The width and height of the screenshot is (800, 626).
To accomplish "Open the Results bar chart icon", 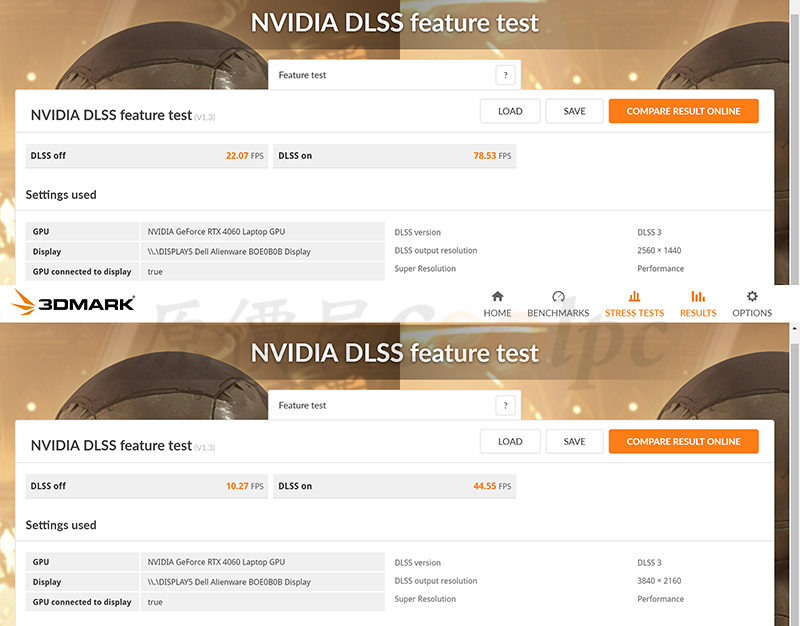I will pos(698,296).
